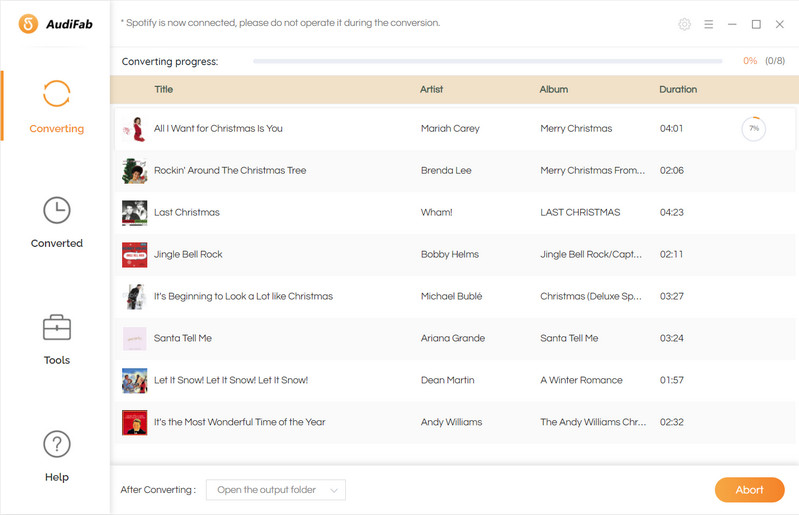
Task: Maximize the AudiFab window
Action: pos(756,24)
